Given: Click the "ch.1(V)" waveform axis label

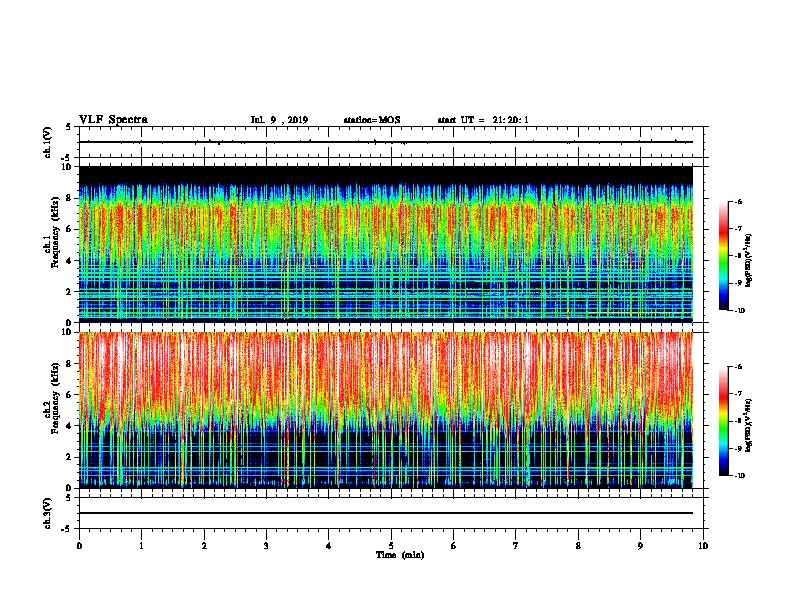Looking at the screenshot, I should coord(48,142).
